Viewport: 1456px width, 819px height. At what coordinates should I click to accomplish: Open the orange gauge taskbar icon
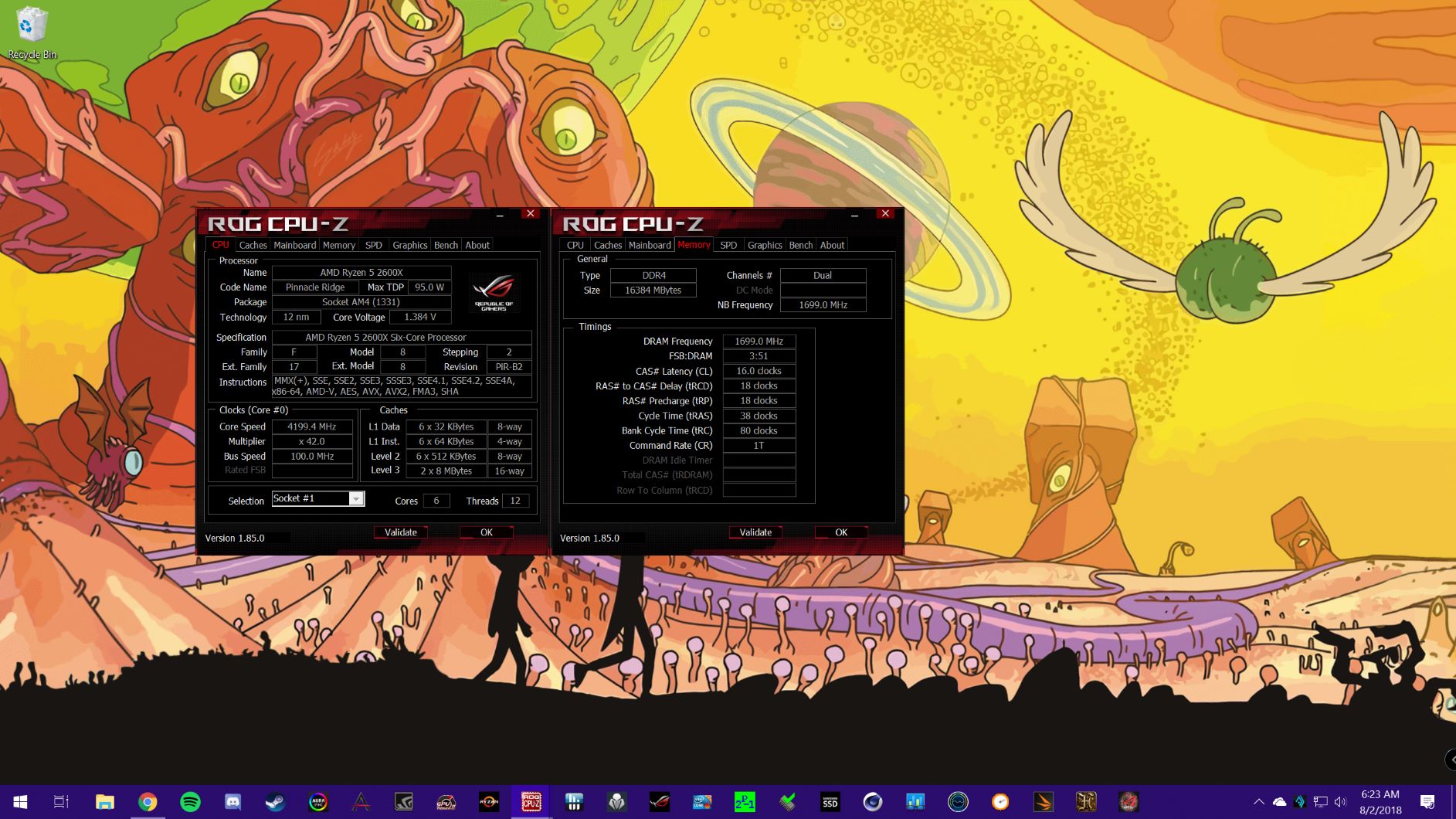(1000, 802)
